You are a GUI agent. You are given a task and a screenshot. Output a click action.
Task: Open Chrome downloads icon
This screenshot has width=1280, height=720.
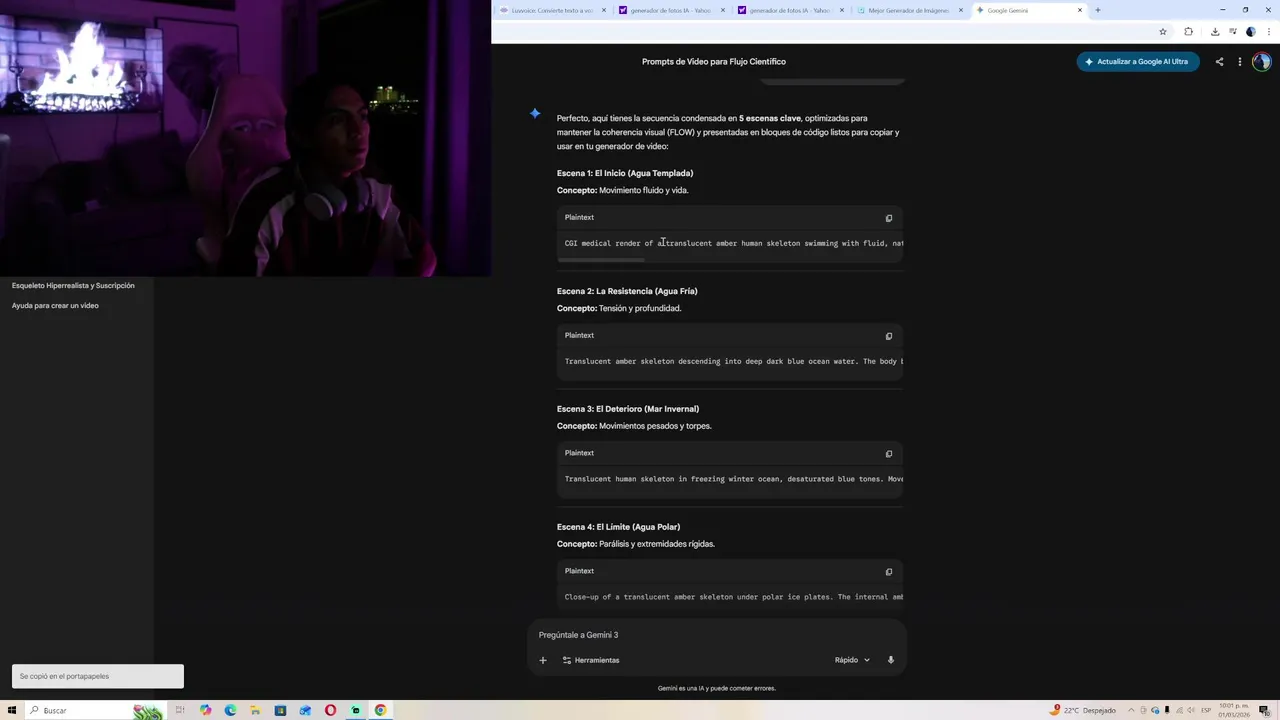pos(1215,31)
